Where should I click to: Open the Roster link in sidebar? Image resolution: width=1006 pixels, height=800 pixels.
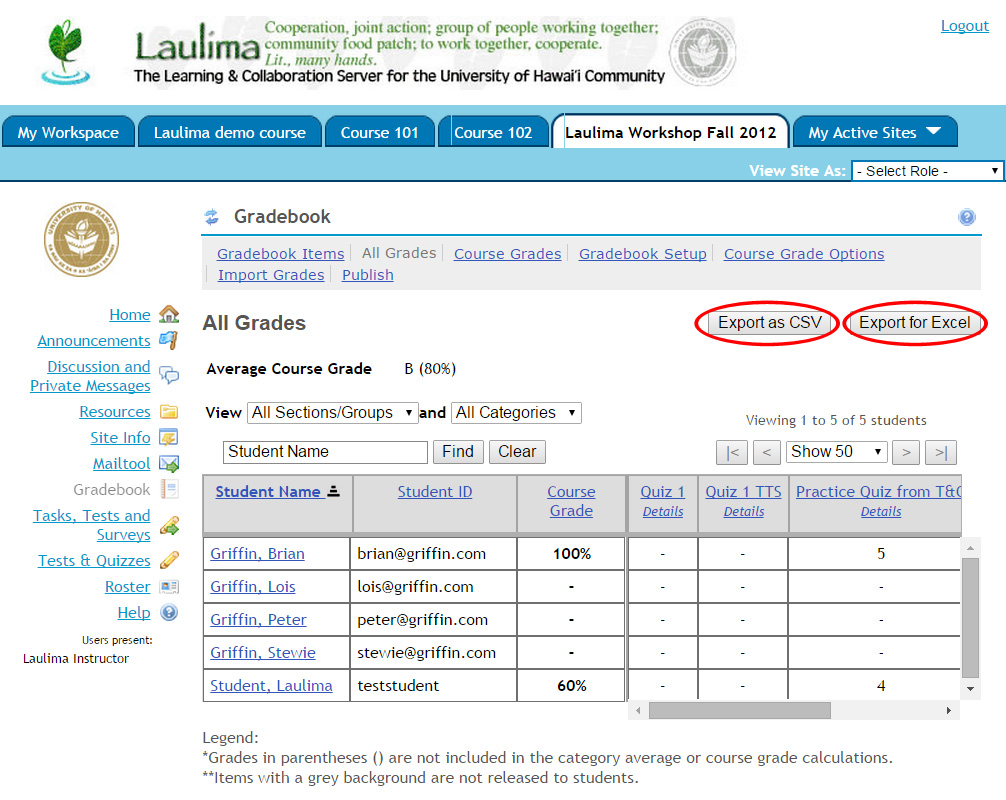pos(128,586)
